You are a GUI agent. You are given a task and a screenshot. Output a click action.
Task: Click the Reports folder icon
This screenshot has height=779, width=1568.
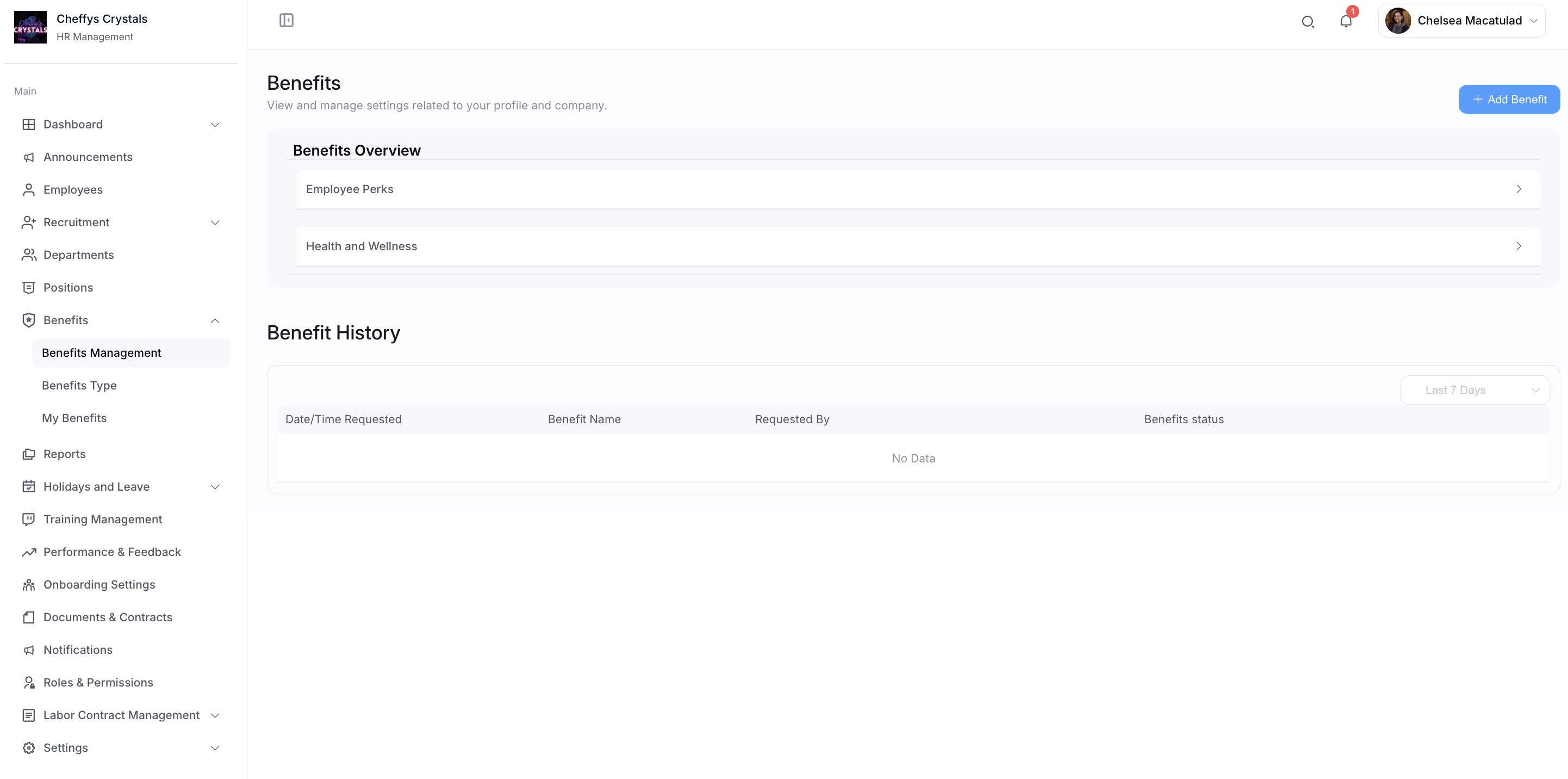(29, 454)
